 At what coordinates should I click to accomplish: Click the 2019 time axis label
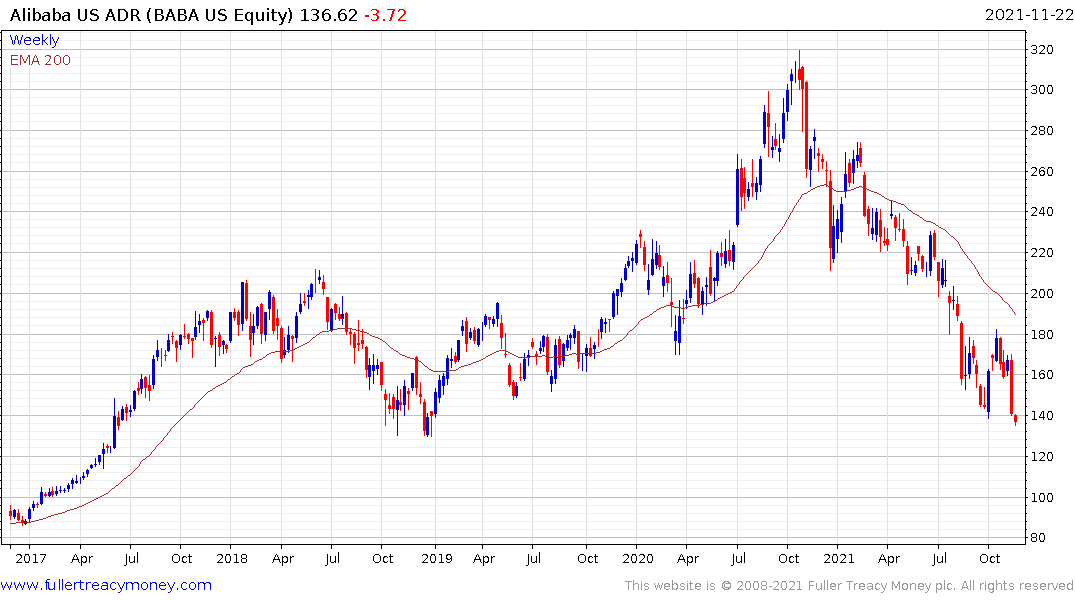[x=437, y=558]
